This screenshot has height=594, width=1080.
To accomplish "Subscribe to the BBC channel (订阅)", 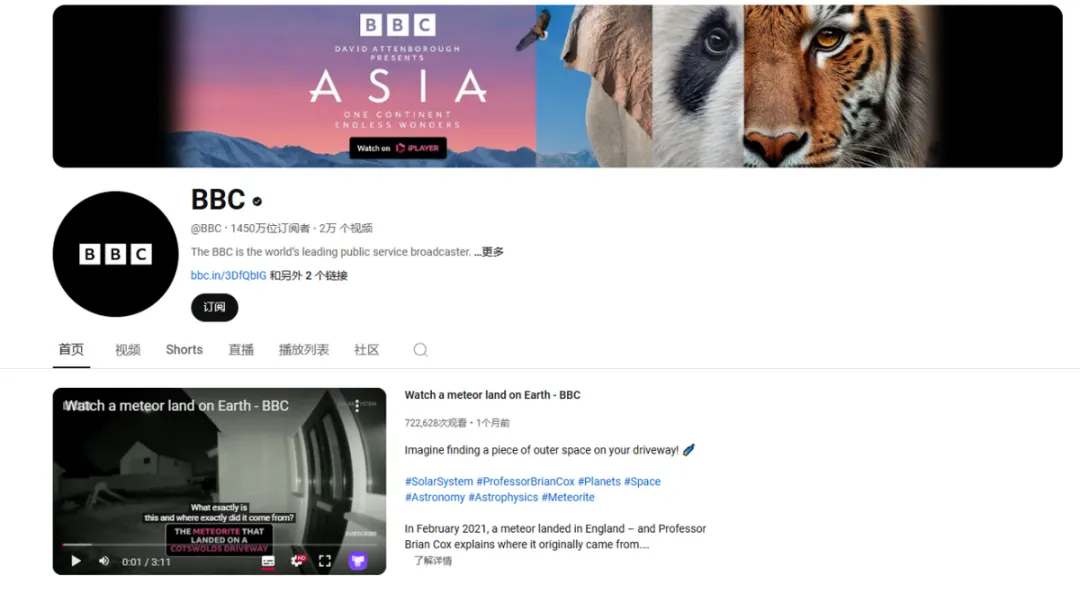I will click(x=214, y=307).
